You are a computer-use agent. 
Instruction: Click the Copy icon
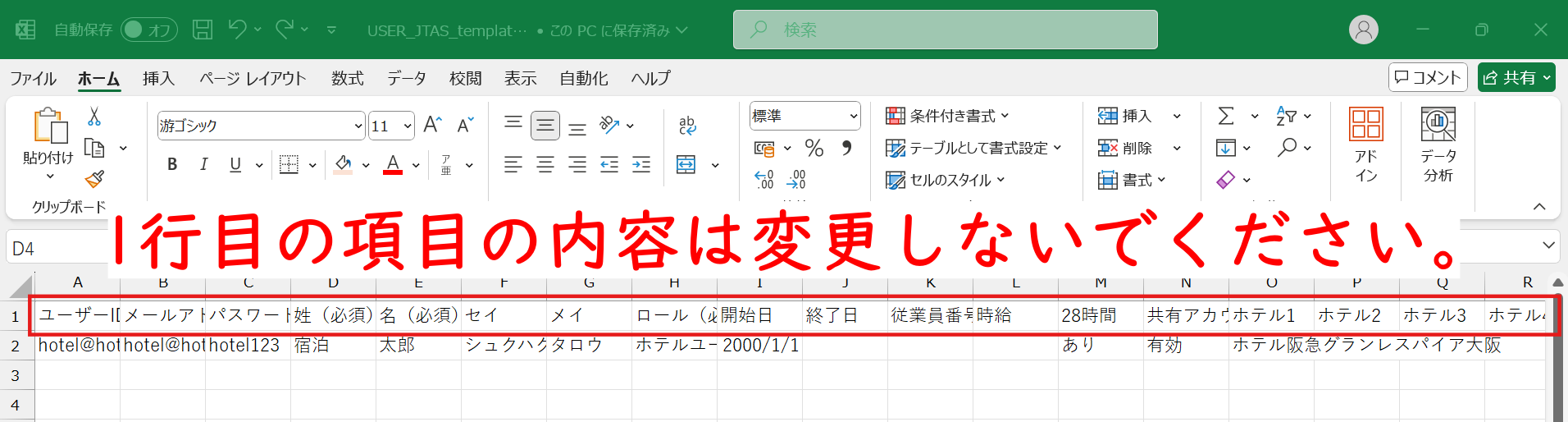tap(95, 148)
